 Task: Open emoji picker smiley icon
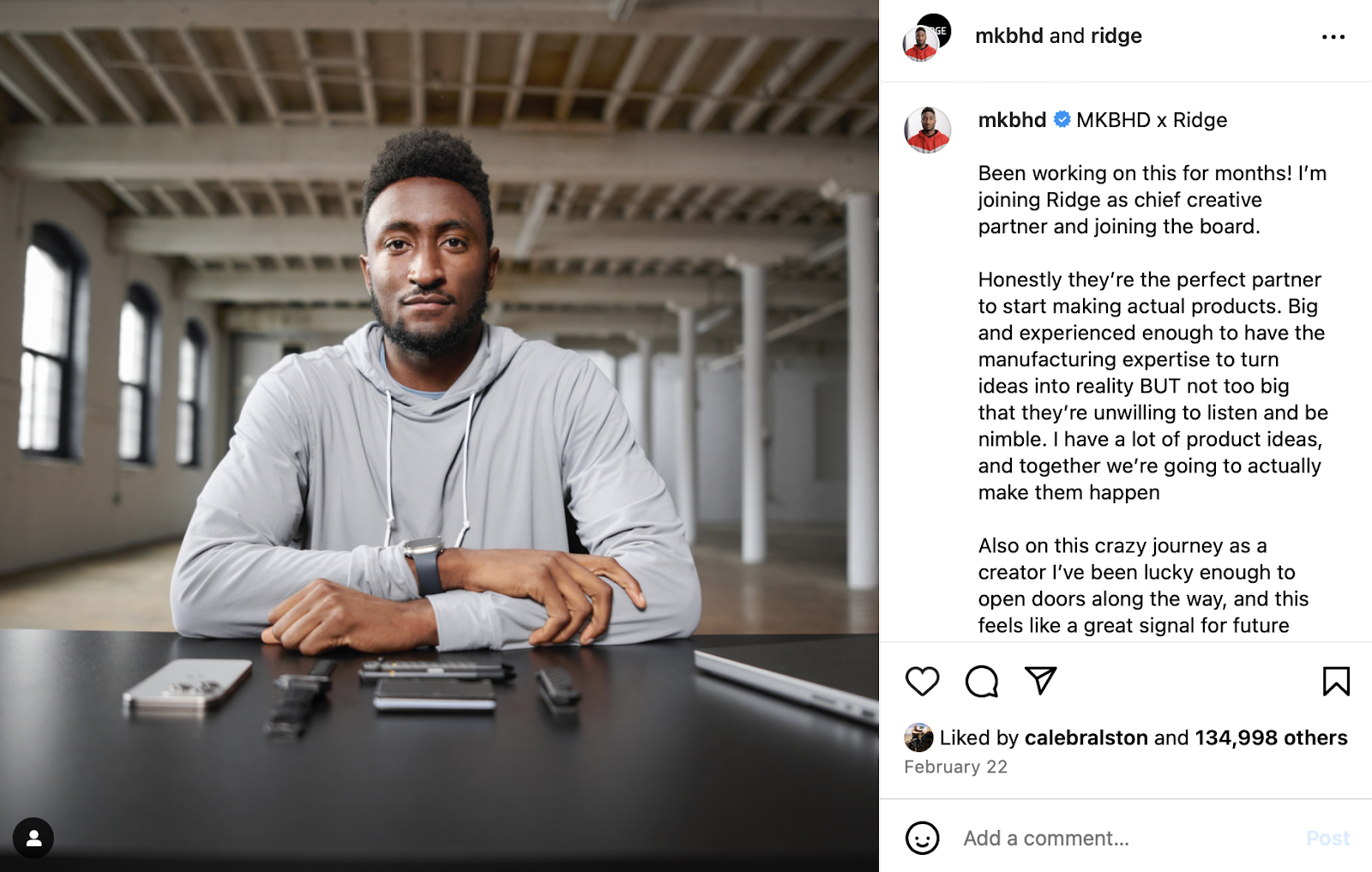923,838
